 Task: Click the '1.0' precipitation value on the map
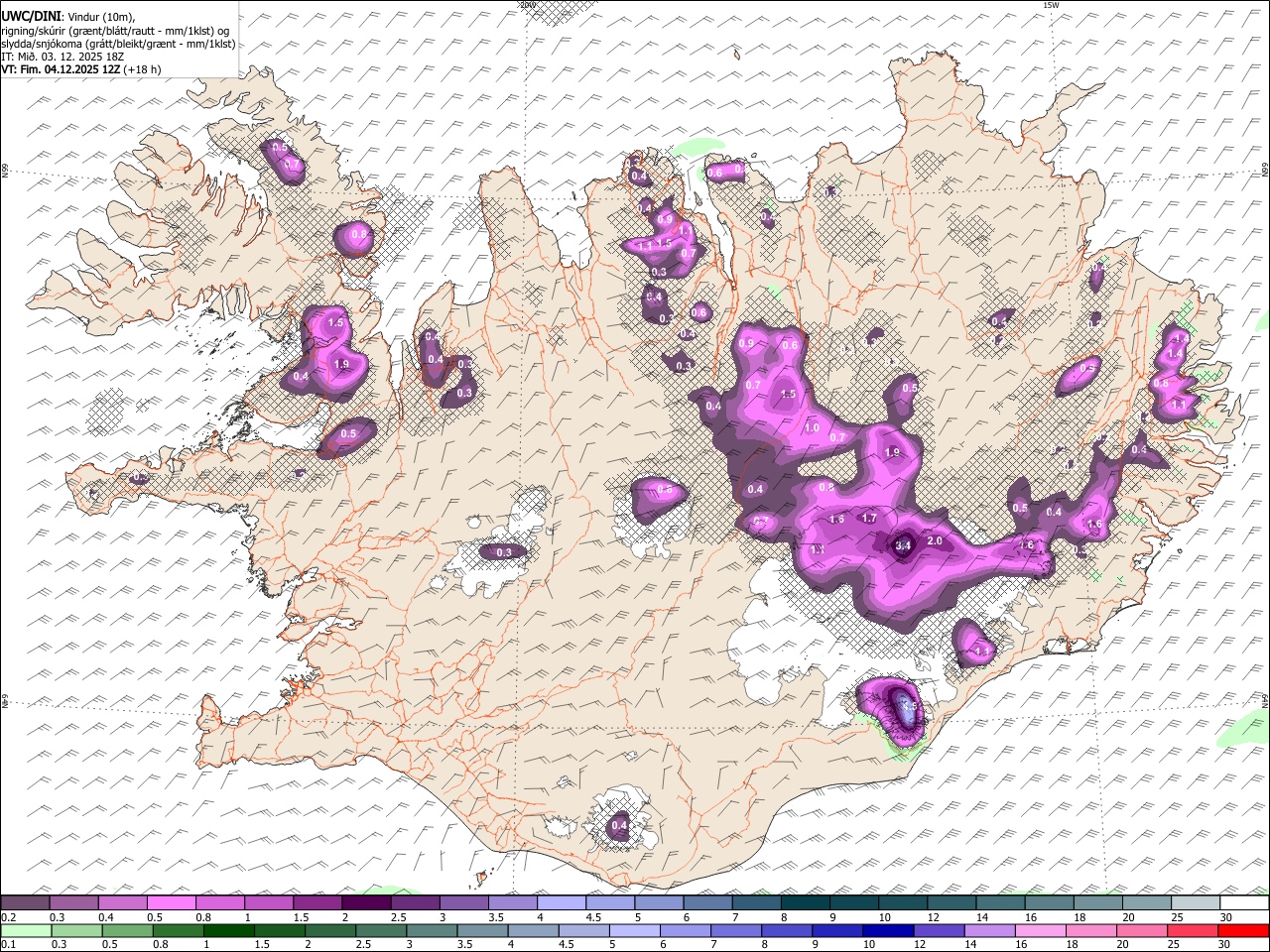(812, 428)
